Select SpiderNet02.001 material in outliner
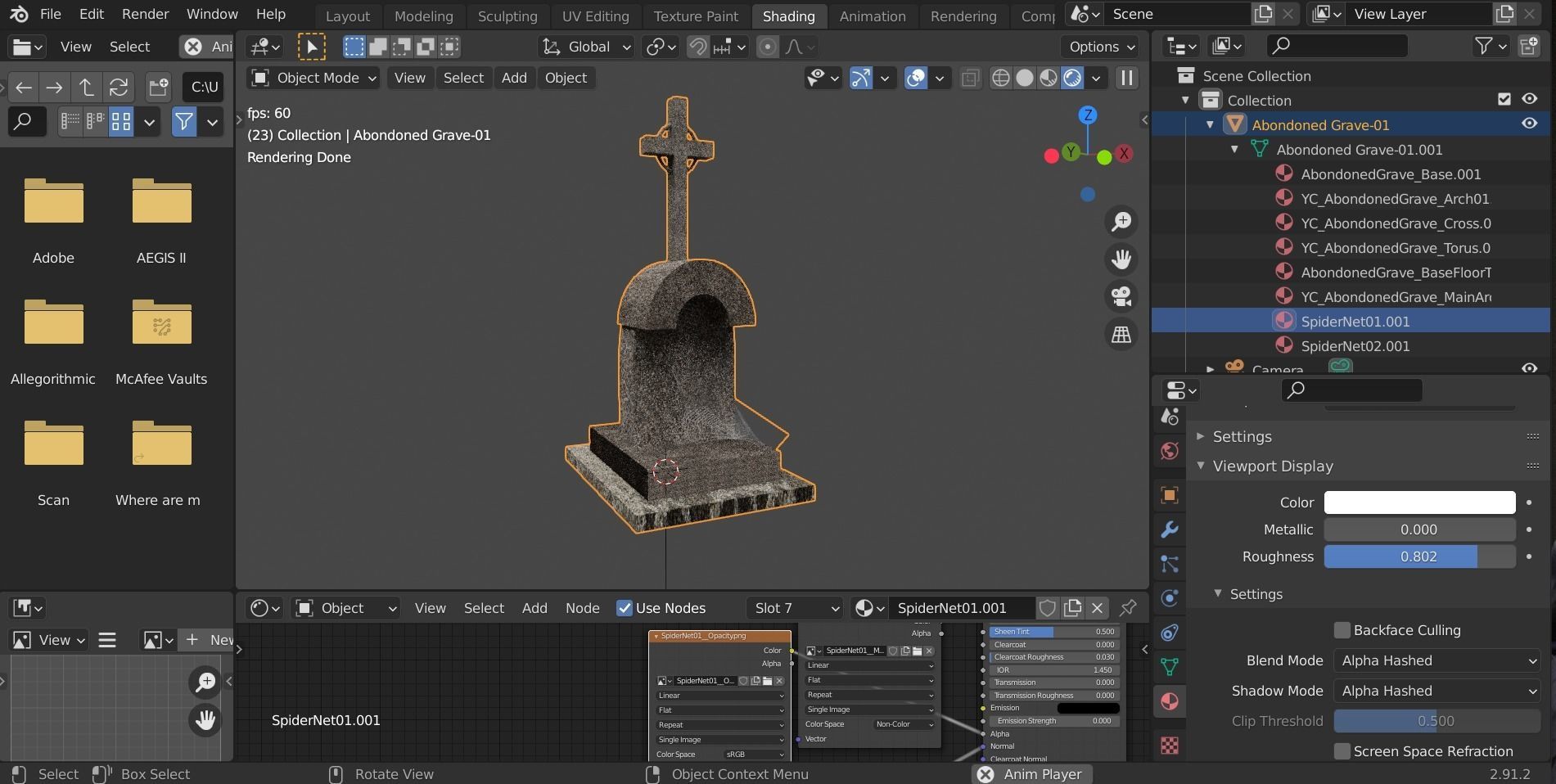The width and height of the screenshot is (1556, 784). coord(1355,346)
